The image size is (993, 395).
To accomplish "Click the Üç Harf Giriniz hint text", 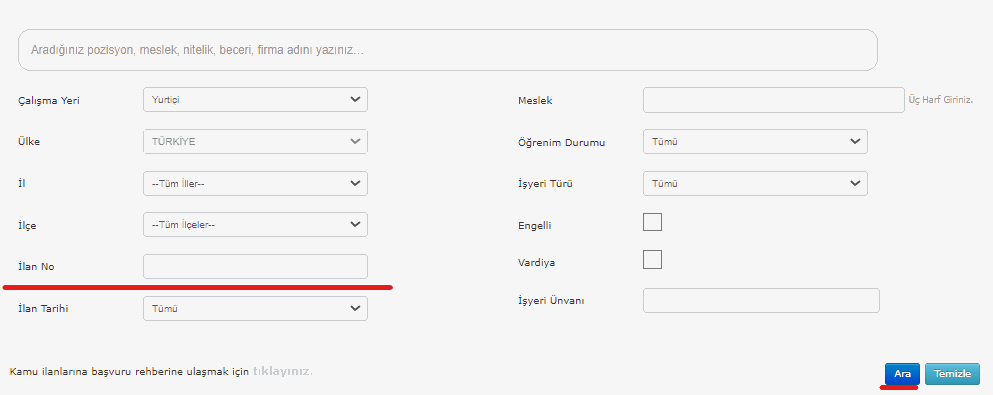I will click(940, 100).
